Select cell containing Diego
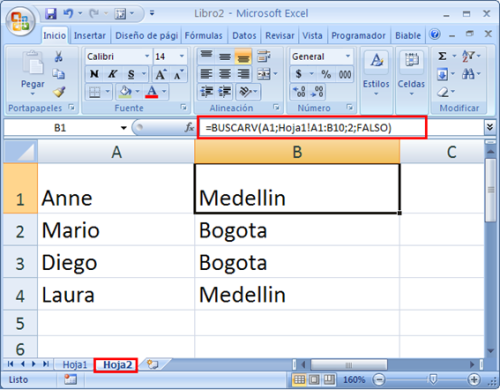The height and width of the screenshot is (390, 500). tap(116, 262)
